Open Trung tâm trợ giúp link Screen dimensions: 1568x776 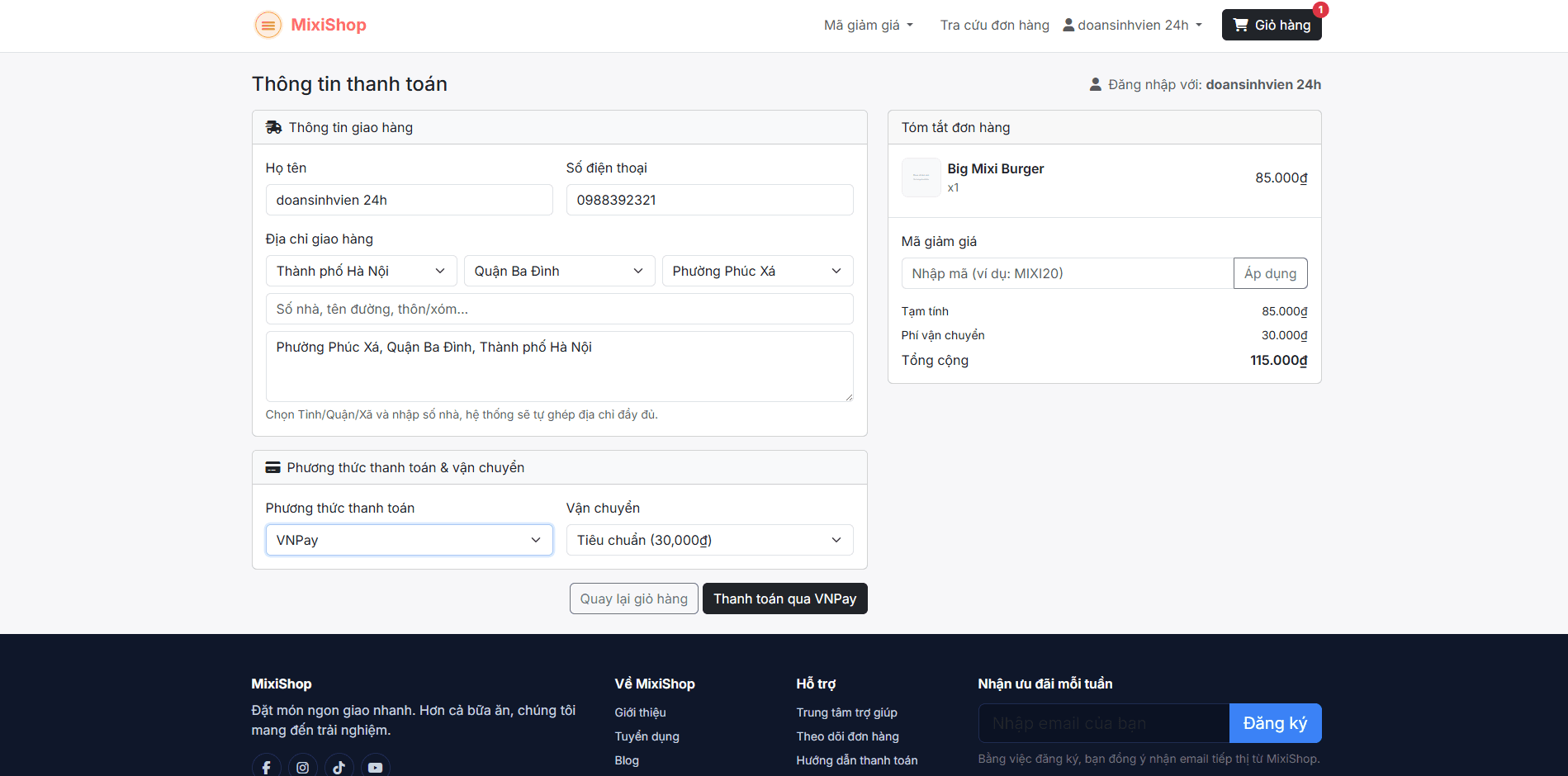pos(846,712)
